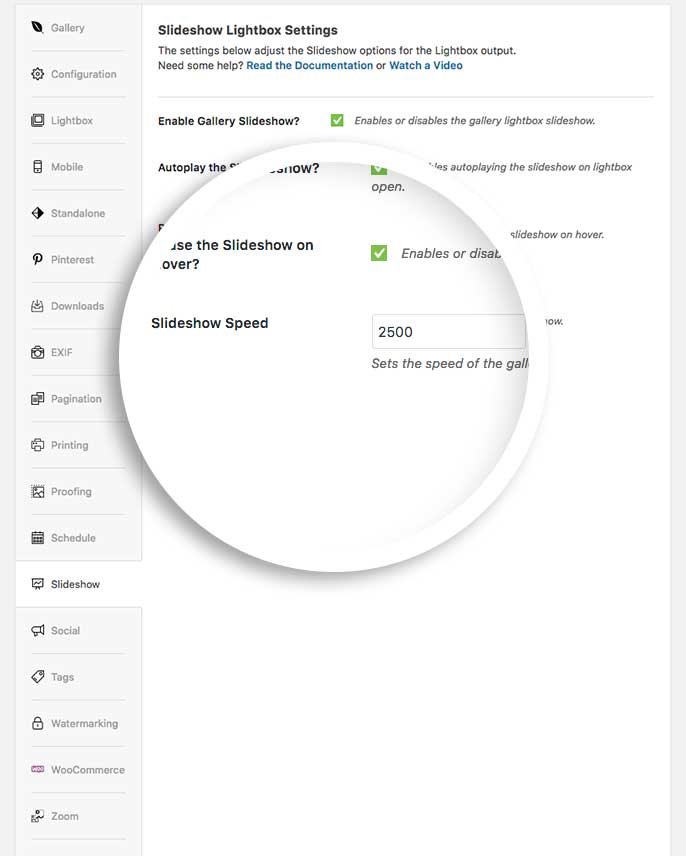This screenshot has width=686, height=856.
Task: Select the Schedule calendar icon
Action: pyautogui.click(x=38, y=538)
